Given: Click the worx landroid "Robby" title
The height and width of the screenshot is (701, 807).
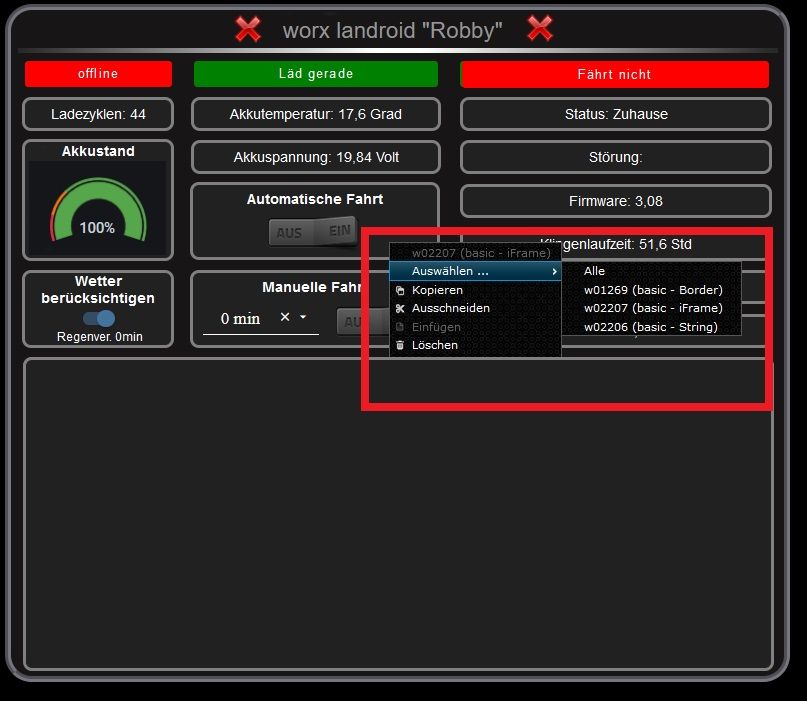Looking at the screenshot, I should click(393, 30).
